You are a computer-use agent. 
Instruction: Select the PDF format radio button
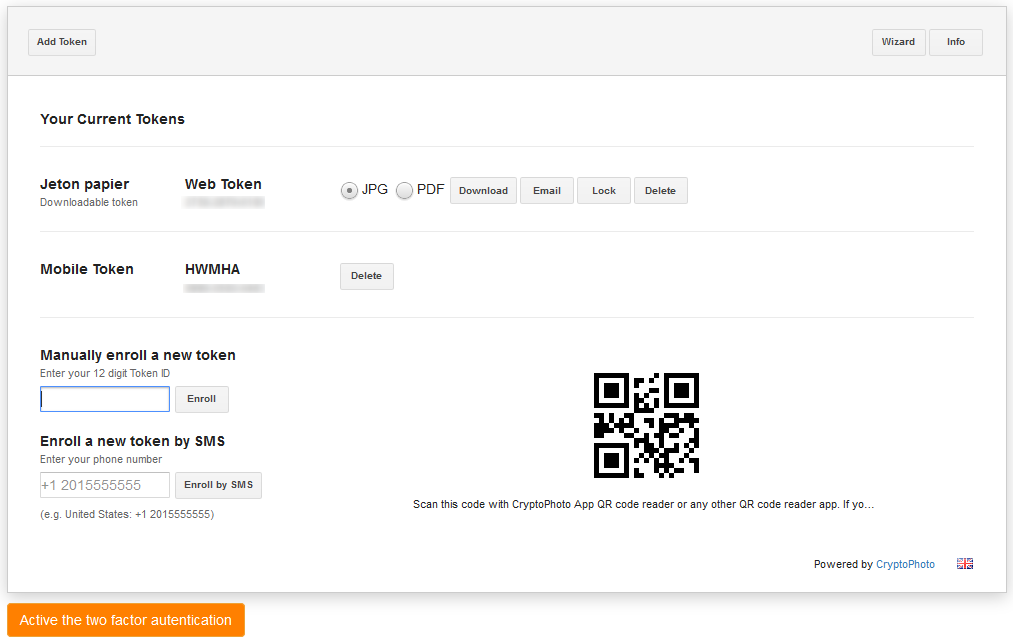point(404,191)
